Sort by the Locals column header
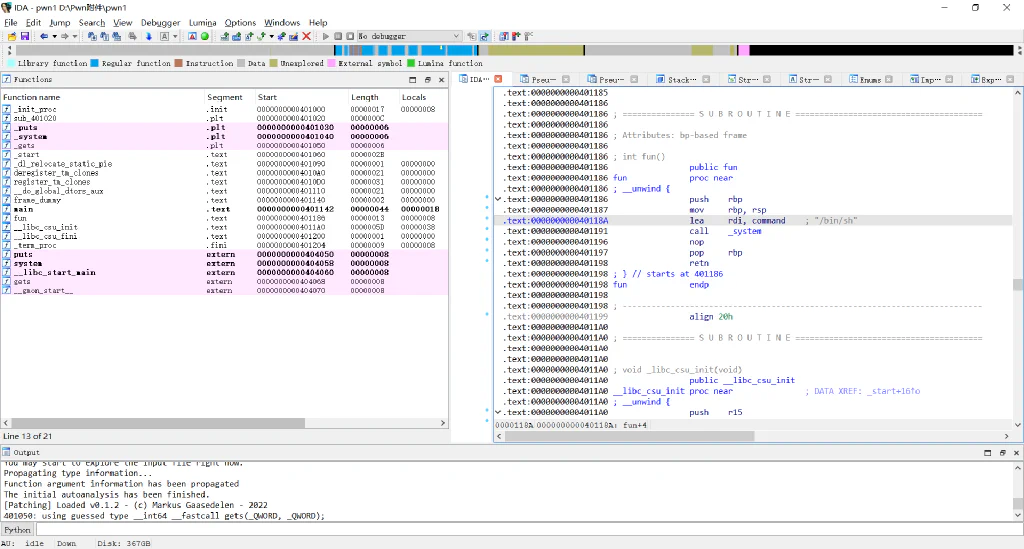 tap(423, 97)
